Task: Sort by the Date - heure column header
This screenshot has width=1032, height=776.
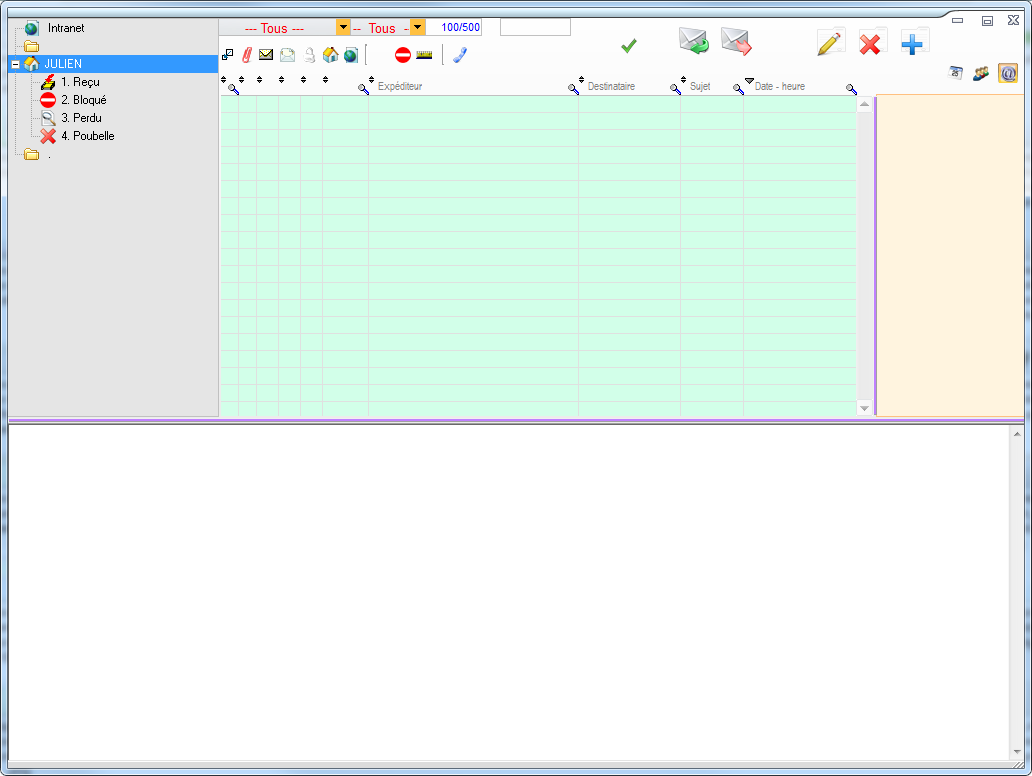Action: [779, 87]
